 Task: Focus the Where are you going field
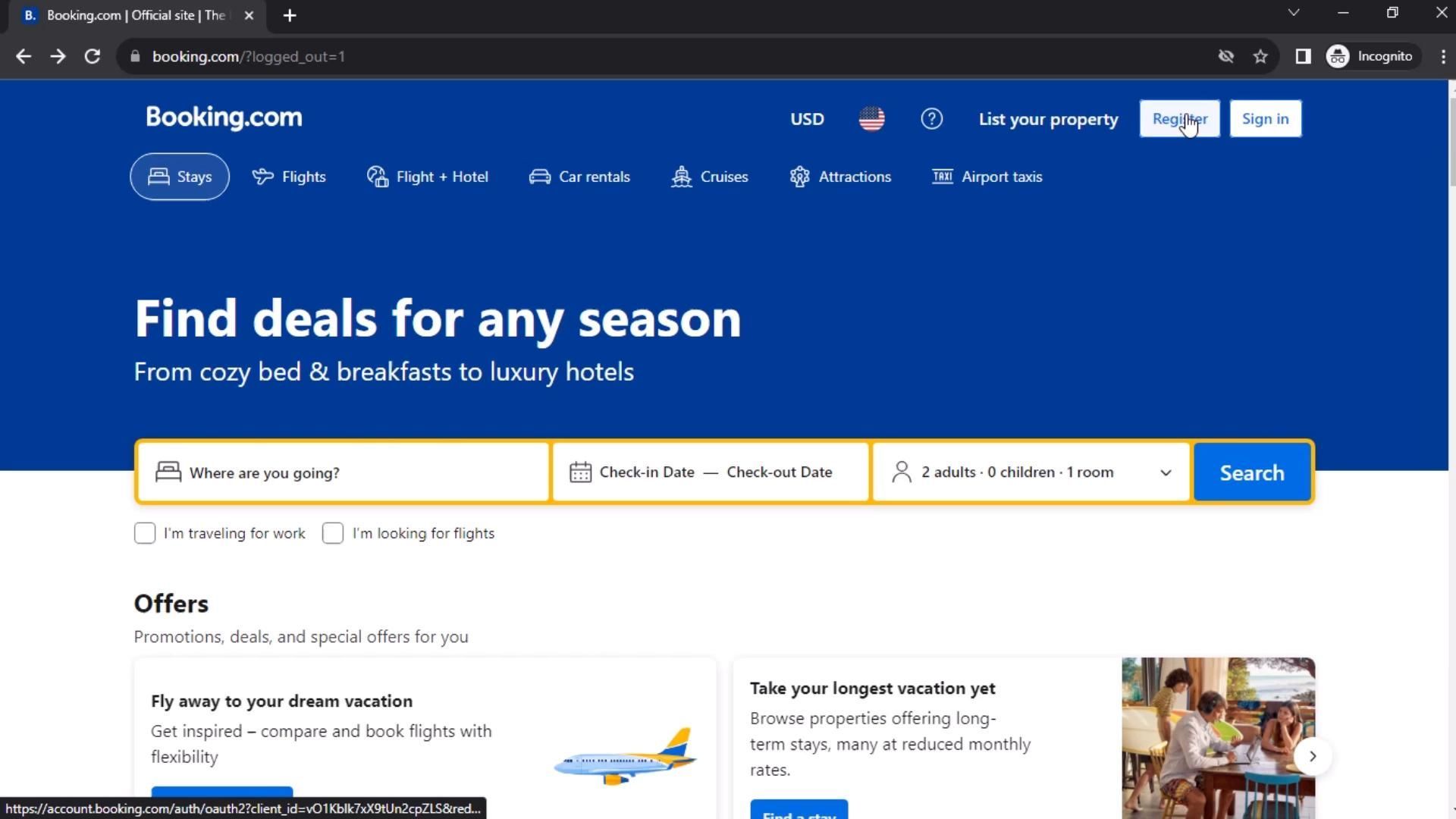[x=344, y=472]
